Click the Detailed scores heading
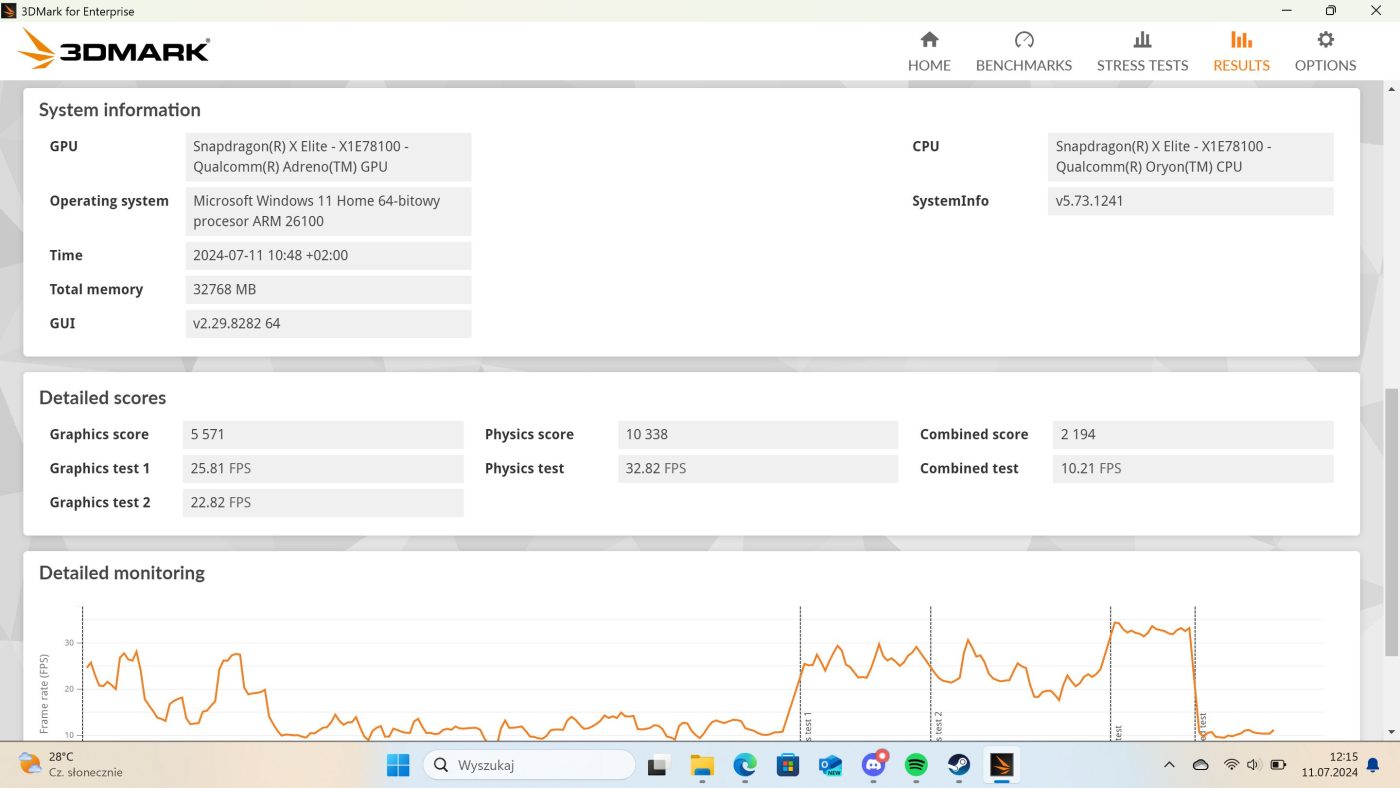The height and width of the screenshot is (788, 1400). pos(103,398)
